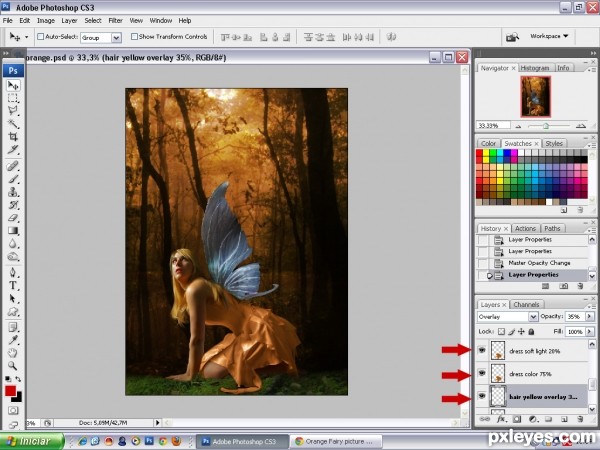Select the Move tool in toolbox

tap(13, 85)
